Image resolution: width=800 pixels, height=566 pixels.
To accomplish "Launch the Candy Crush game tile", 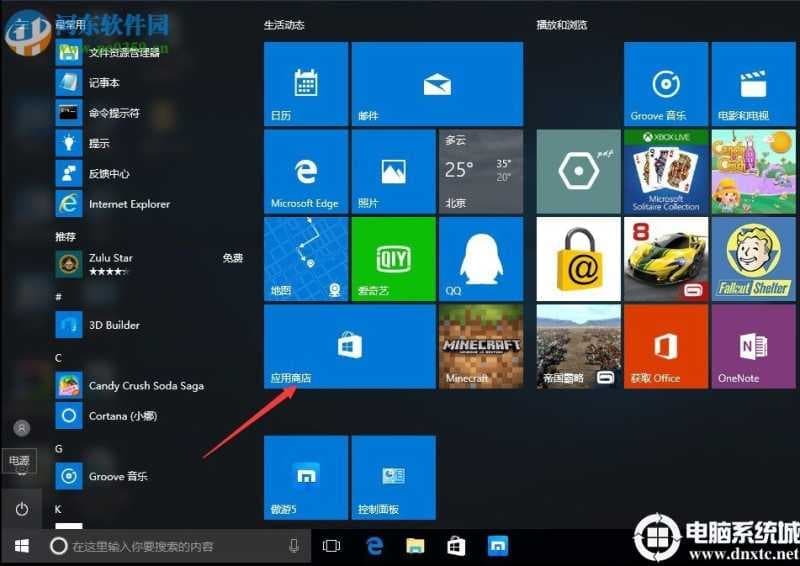I will (x=753, y=171).
